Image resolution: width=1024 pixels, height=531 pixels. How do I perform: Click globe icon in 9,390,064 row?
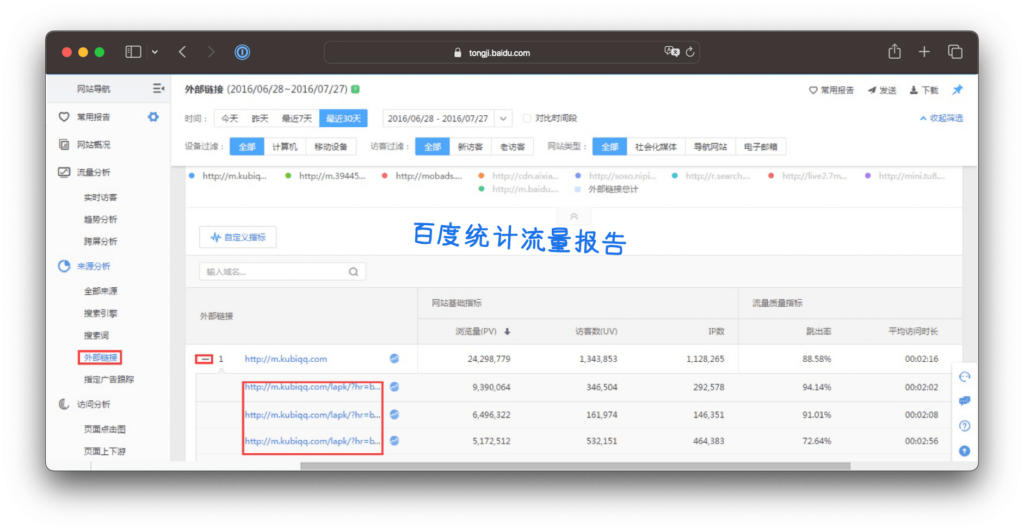click(394, 387)
